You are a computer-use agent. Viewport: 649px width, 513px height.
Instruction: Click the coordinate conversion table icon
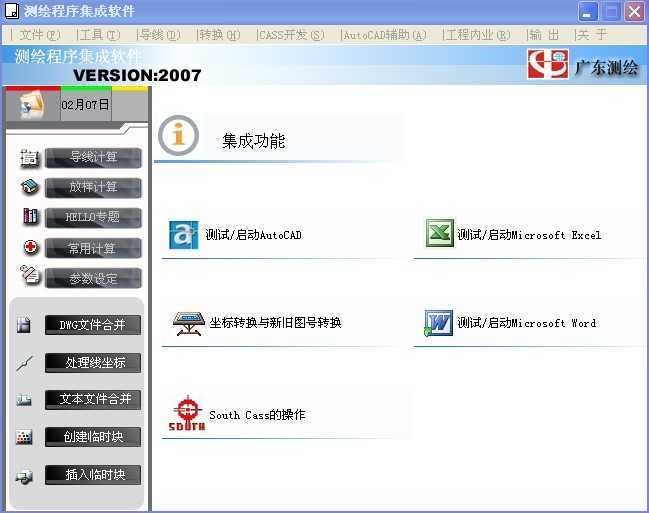pyautogui.click(x=188, y=323)
